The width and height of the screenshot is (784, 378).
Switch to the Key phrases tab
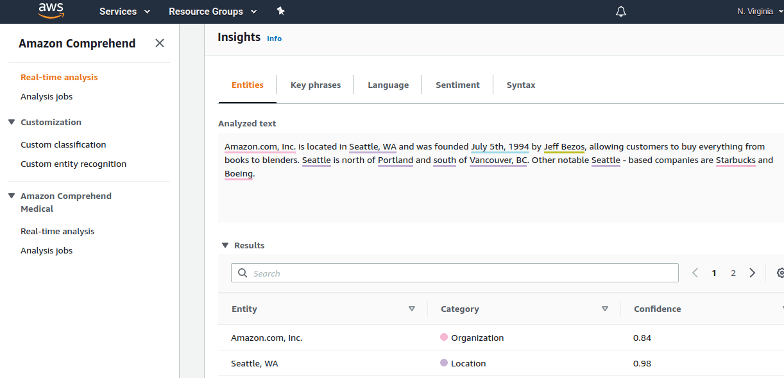click(x=316, y=85)
